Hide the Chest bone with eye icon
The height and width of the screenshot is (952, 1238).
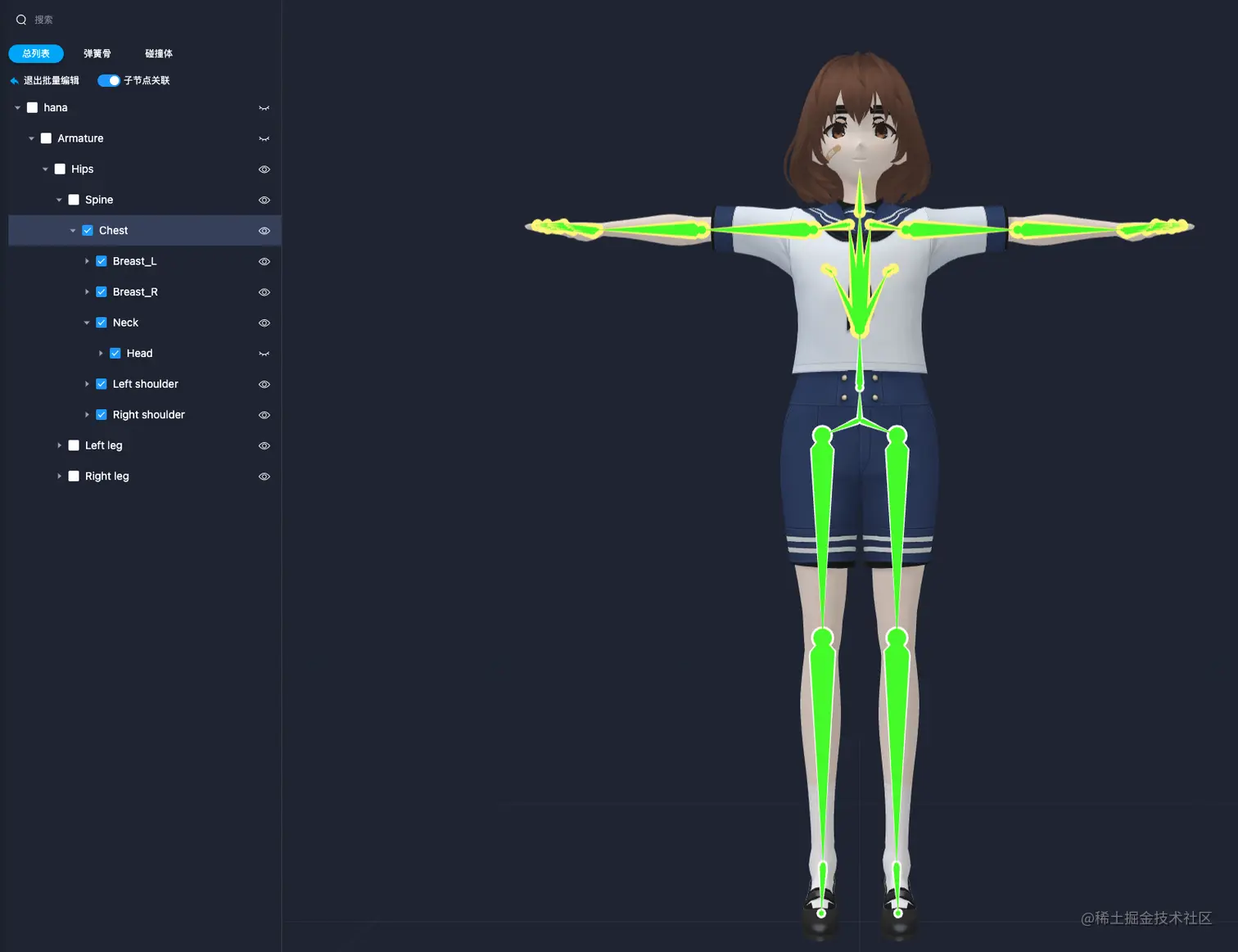click(264, 231)
